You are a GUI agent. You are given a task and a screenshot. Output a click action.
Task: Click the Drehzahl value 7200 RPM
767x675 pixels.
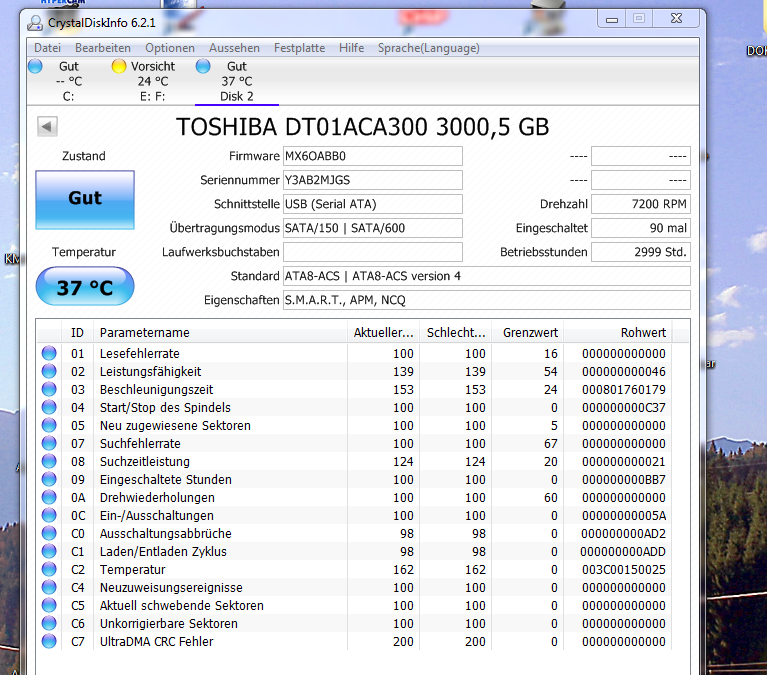click(641, 204)
